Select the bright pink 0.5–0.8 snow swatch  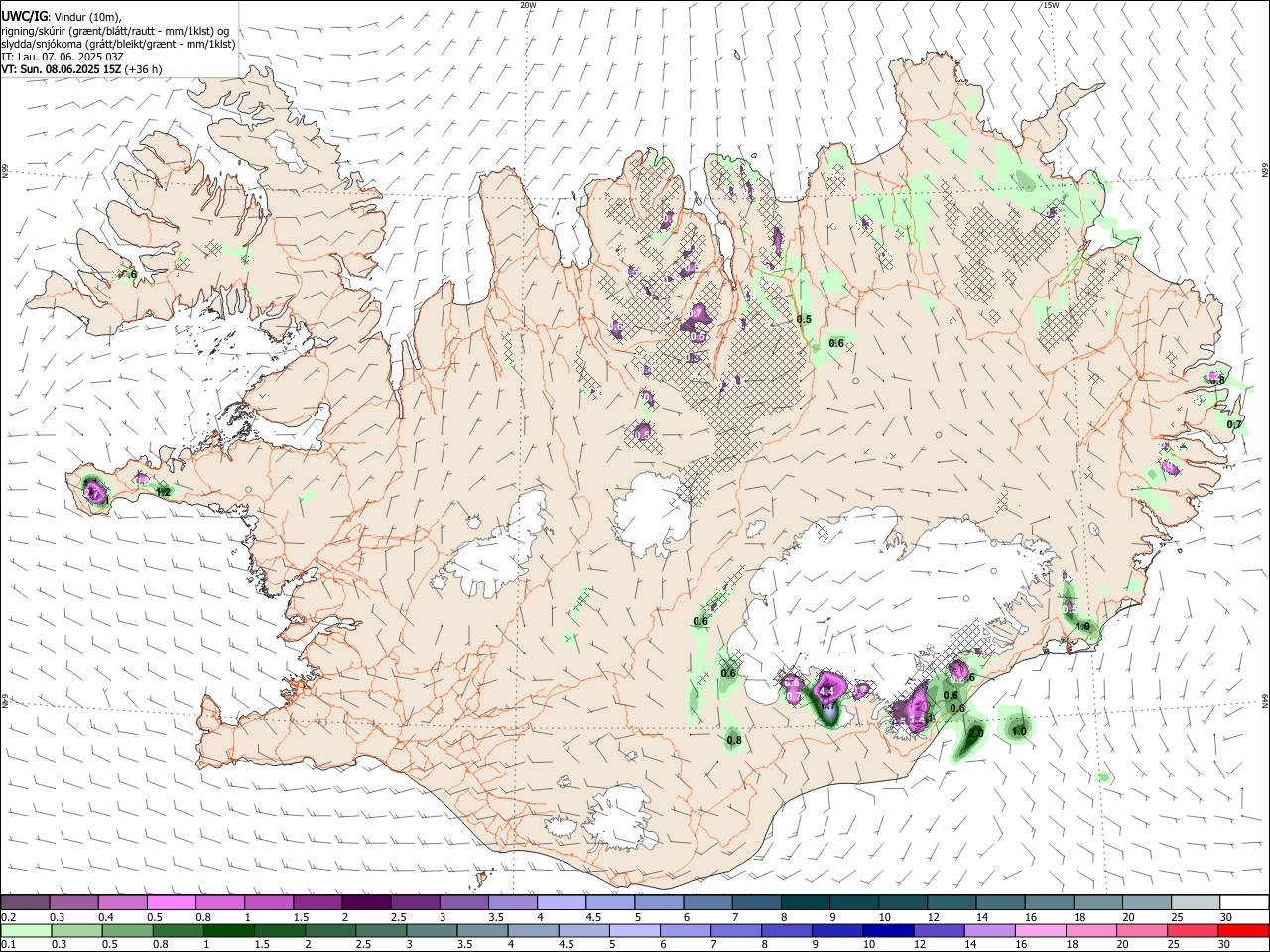[171, 903]
